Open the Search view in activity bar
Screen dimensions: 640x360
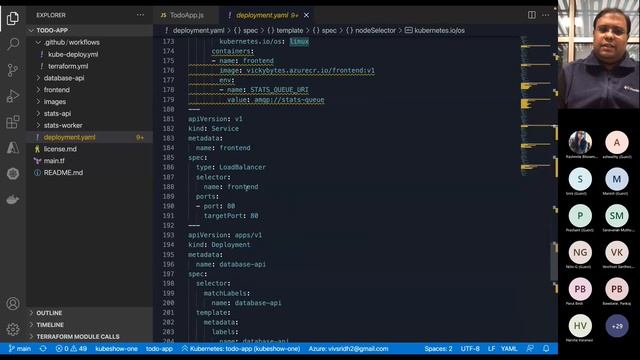pyautogui.click(x=13, y=44)
